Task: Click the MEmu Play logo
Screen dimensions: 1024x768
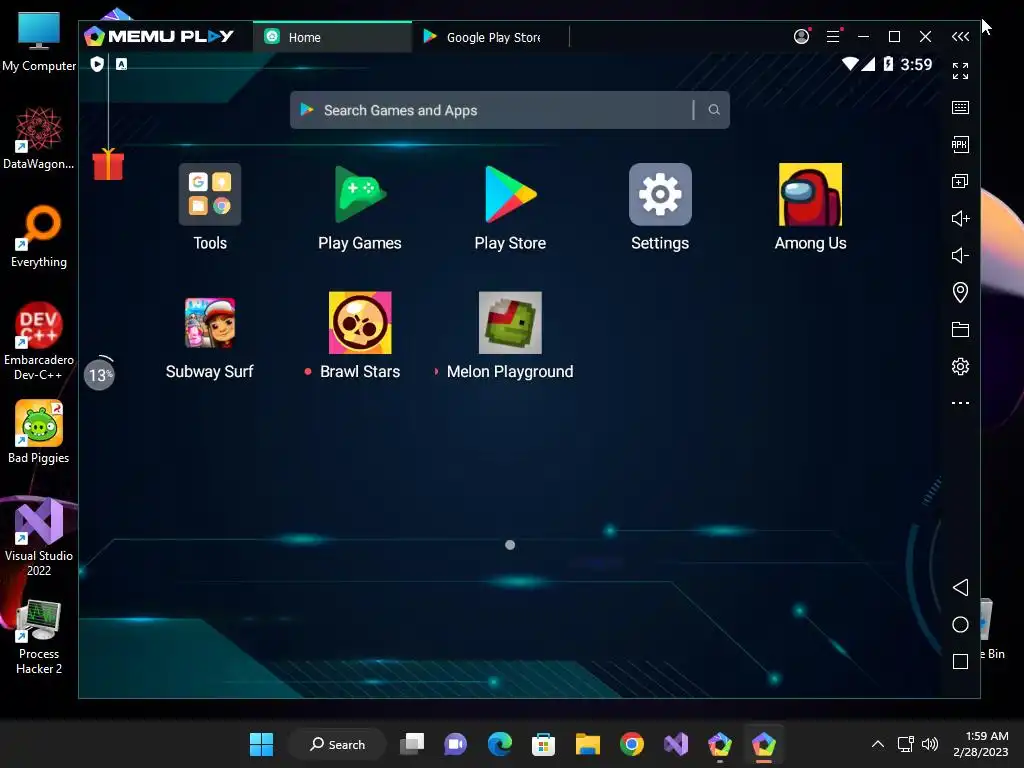Action: click(x=159, y=36)
